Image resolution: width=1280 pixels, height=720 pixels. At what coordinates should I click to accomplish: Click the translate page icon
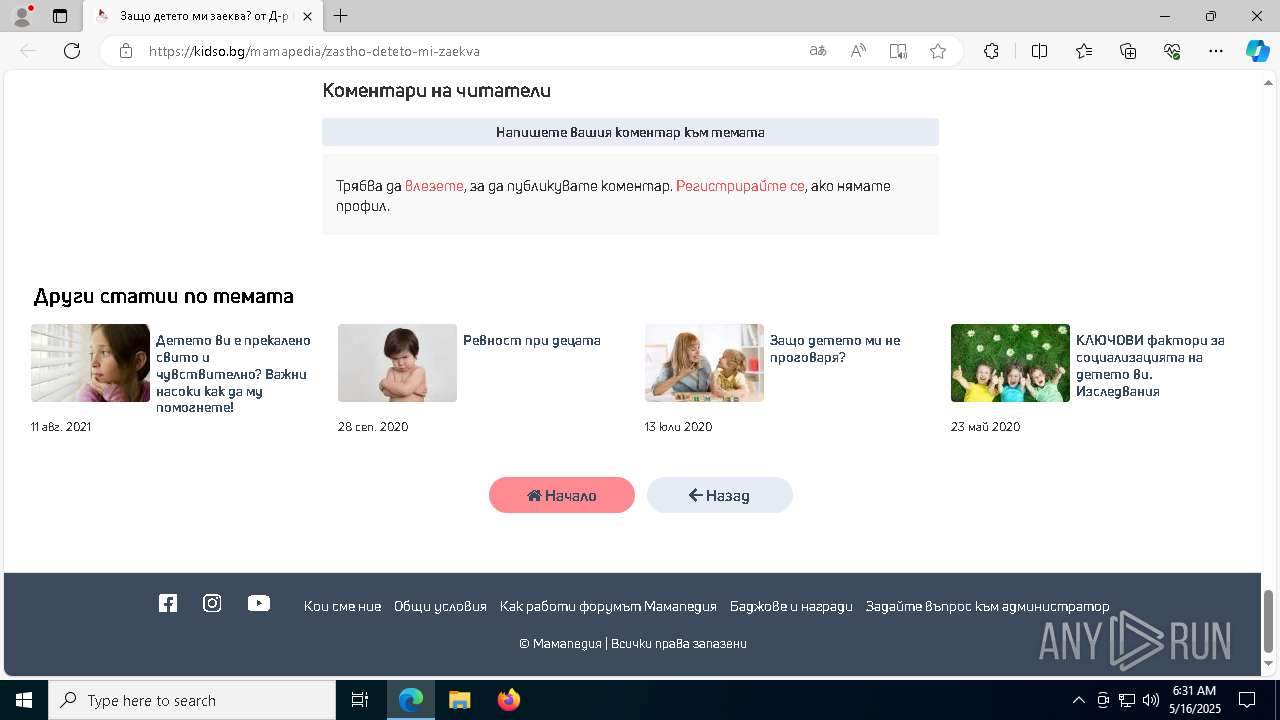pos(818,51)
